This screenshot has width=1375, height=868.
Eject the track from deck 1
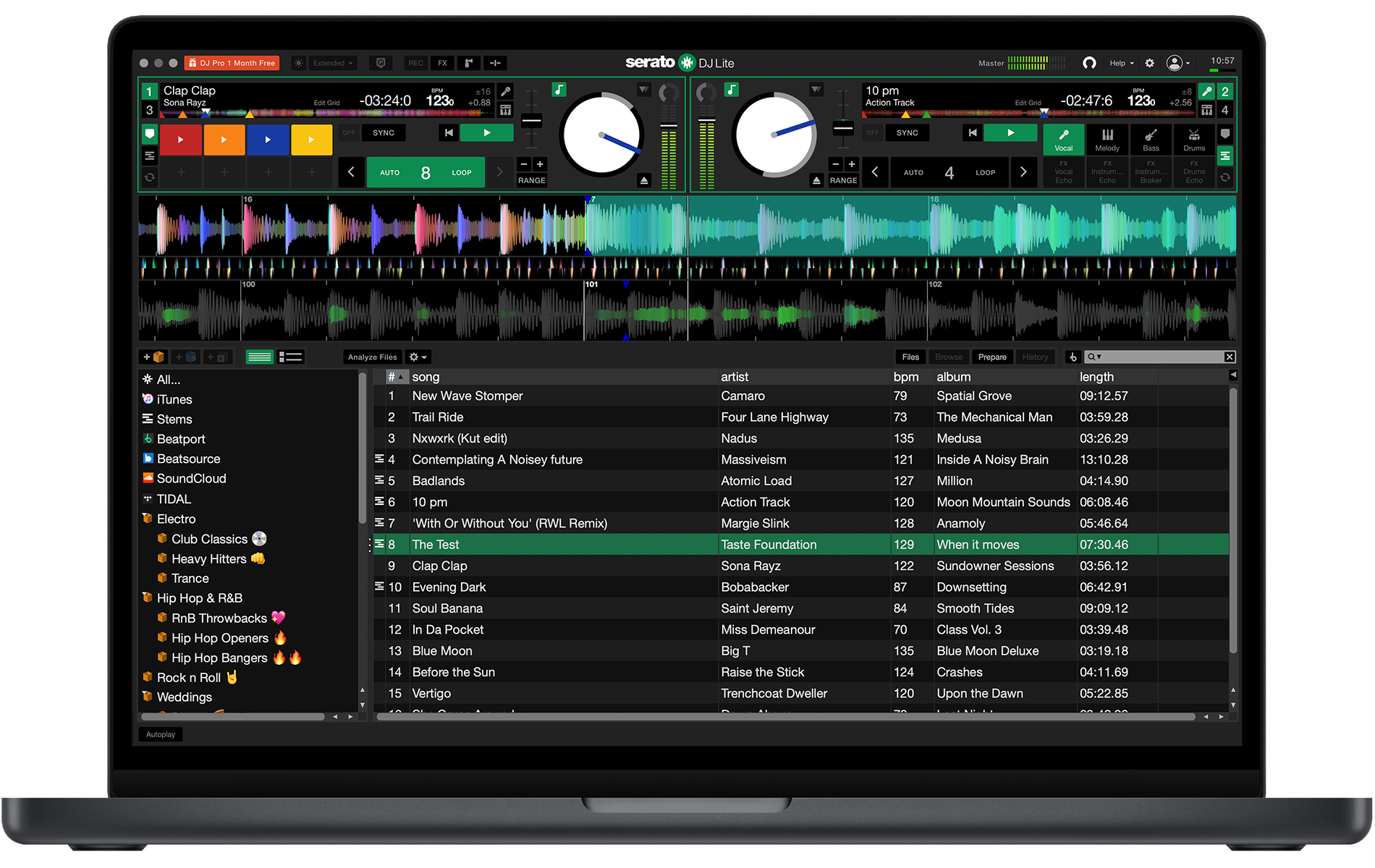[x=644, y=180]
